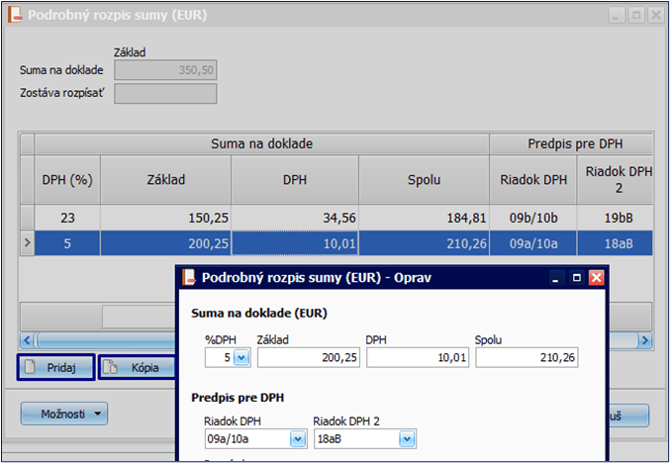
Task: Expand the Riadok DPH dropdown arrow
Action: click(x=297, y=439)
